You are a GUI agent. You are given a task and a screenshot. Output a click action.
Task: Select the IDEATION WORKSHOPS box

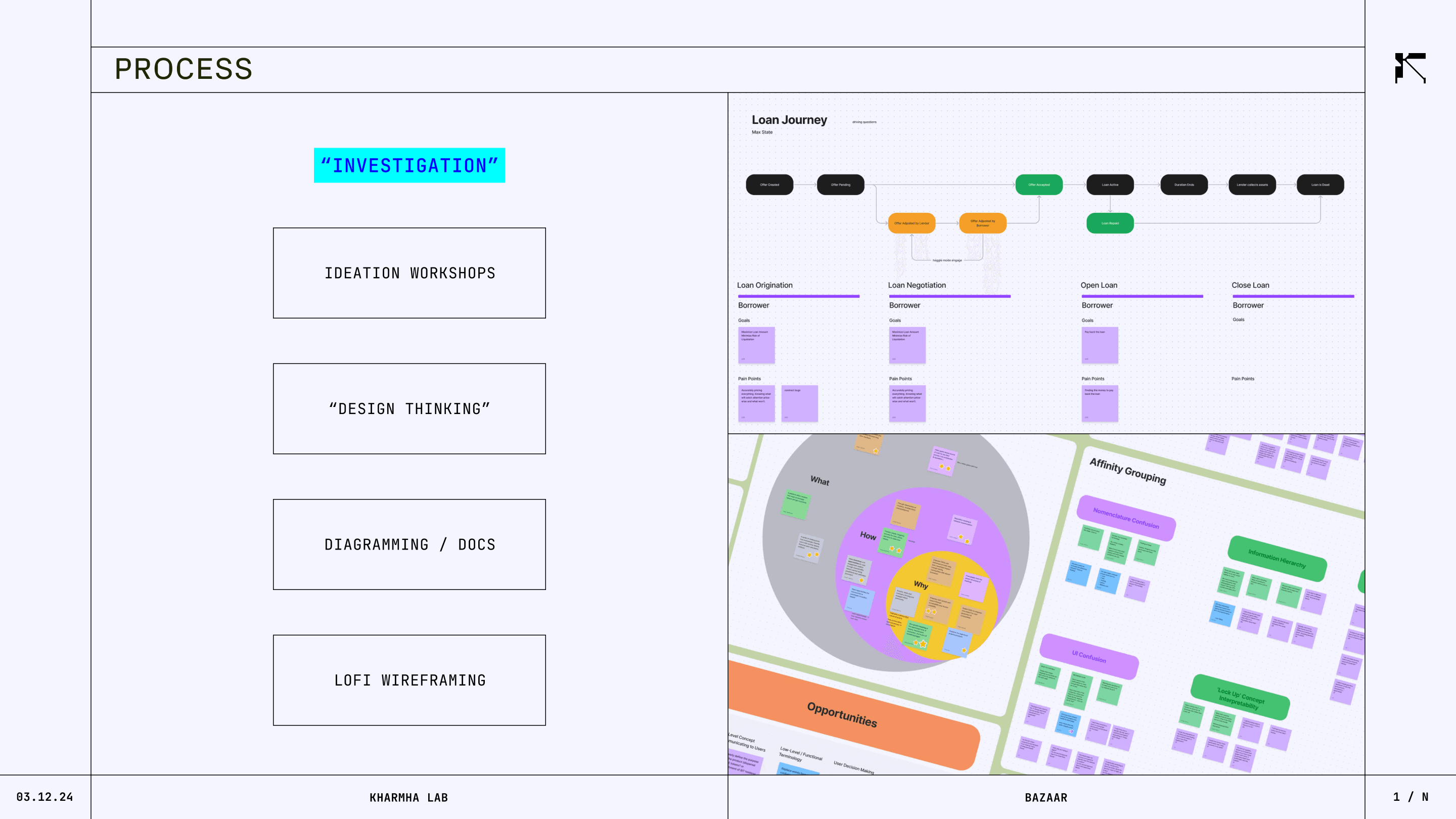(x=409, y=273)
